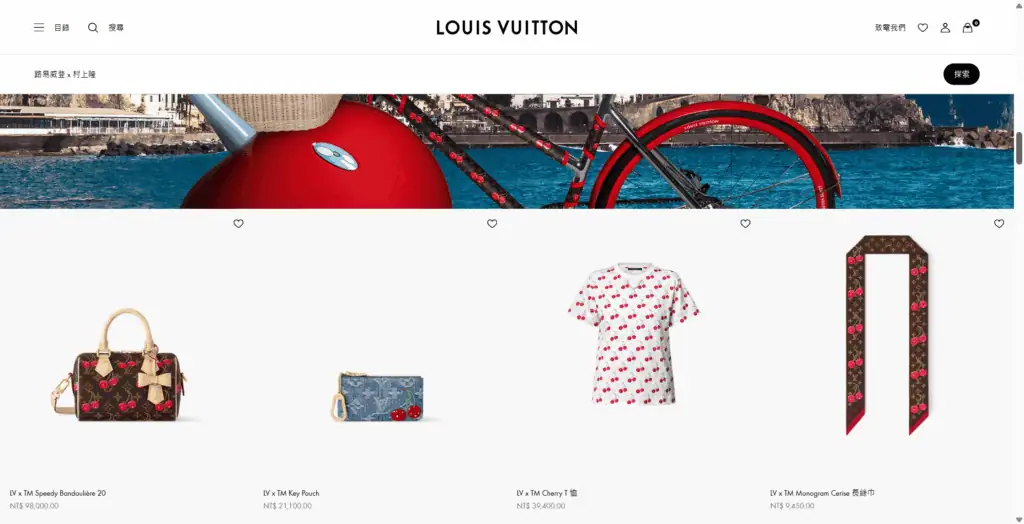This screenshot has height=524, width=1024.
Task: Toggle wishlist heart for Key Pouch
Action: point(492,223)
